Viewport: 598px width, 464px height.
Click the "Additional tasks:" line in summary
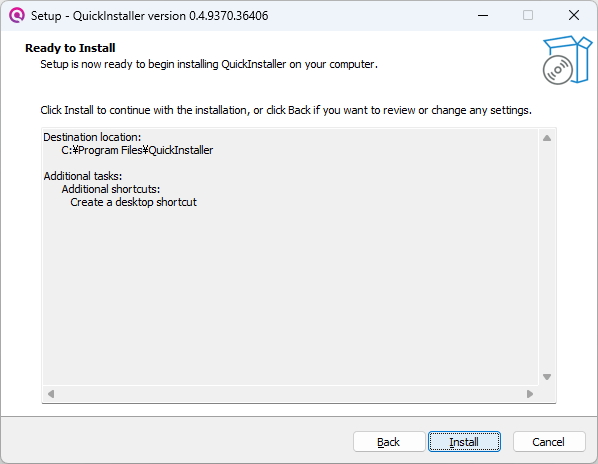(83, 176)
